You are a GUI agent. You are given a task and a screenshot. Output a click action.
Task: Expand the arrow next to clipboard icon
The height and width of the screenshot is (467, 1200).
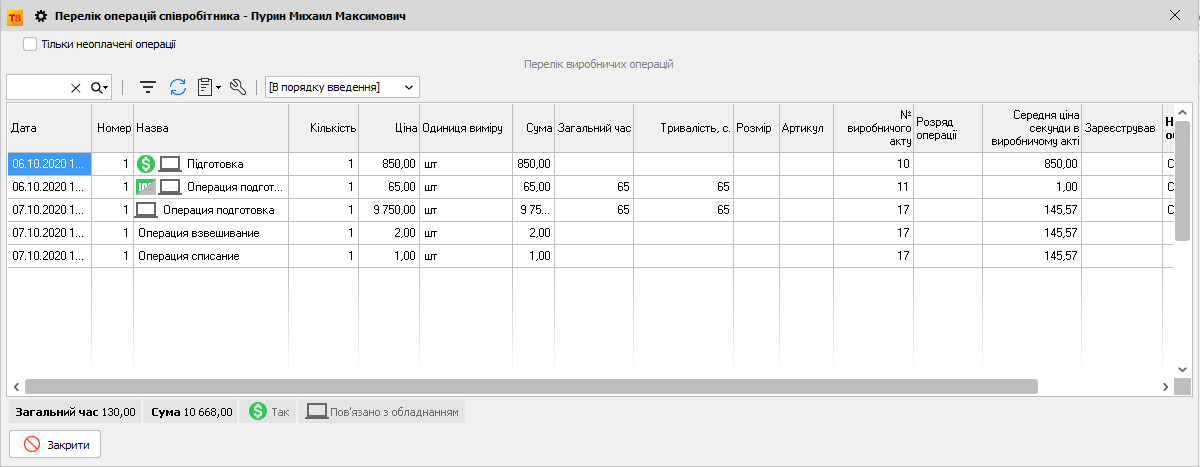218,88
